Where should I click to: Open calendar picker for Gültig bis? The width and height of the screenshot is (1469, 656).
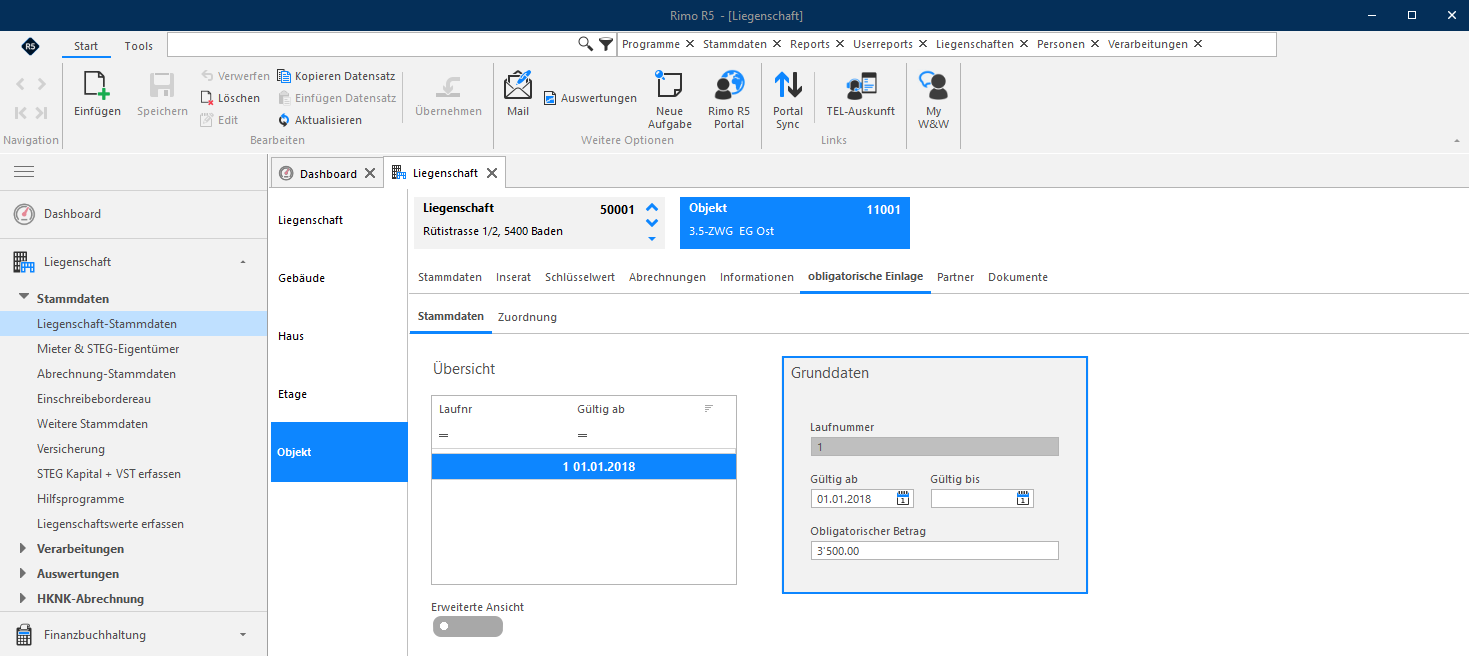[1023, 499]
